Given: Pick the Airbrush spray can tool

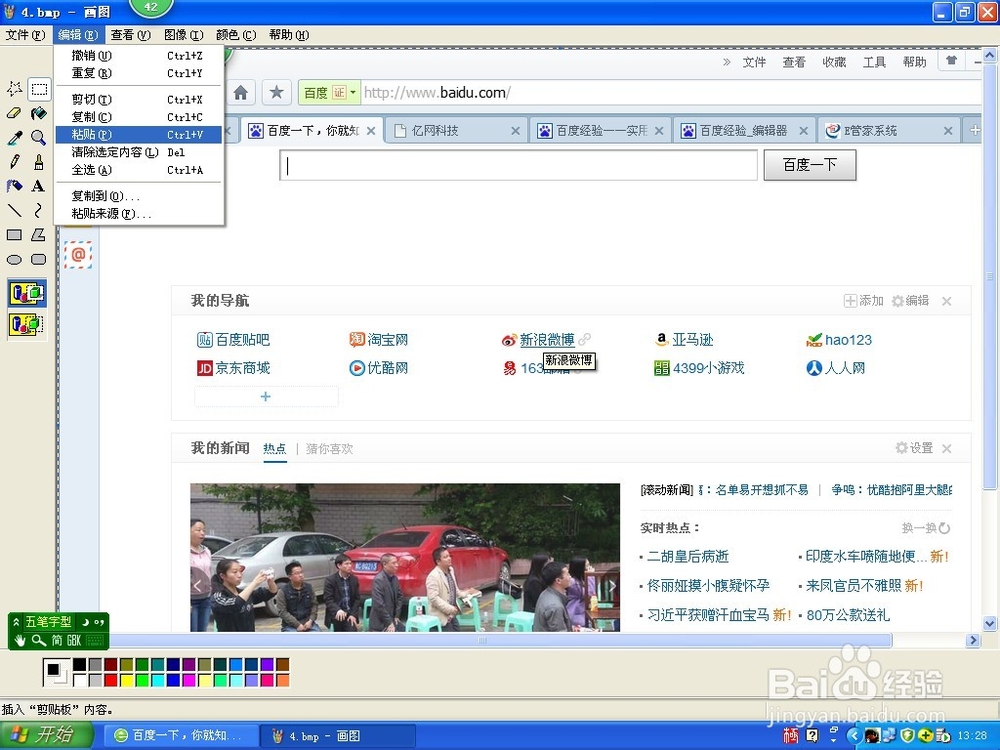Looking at the screenshot, I should [15, 186].
